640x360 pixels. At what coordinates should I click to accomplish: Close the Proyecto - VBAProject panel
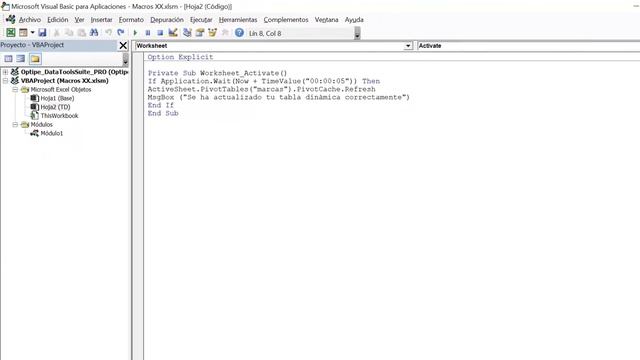tap(123, 45)
